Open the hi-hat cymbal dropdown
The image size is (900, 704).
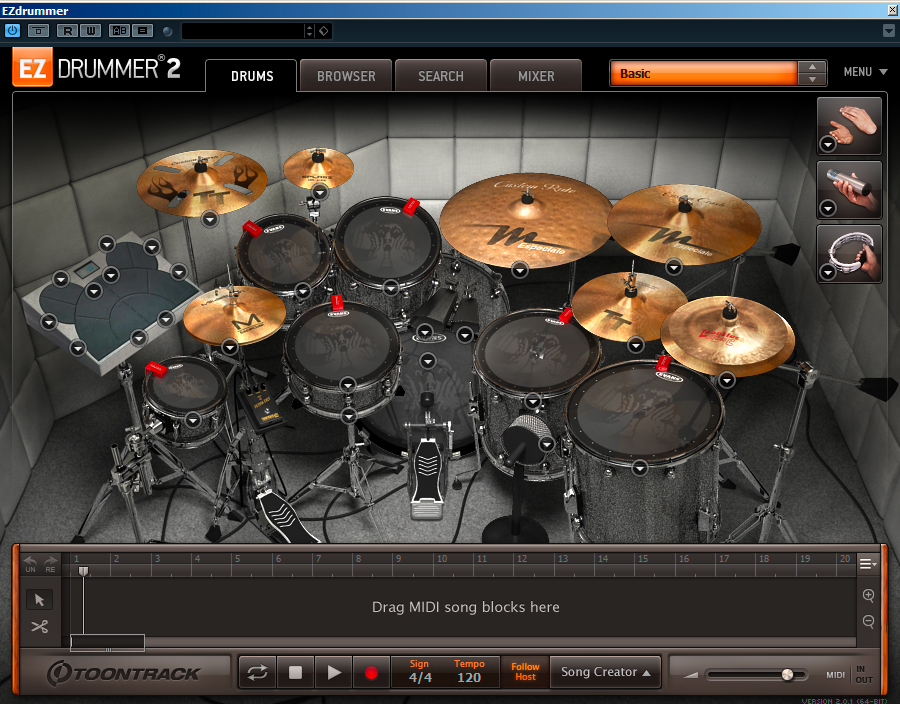tap(230, 347)
